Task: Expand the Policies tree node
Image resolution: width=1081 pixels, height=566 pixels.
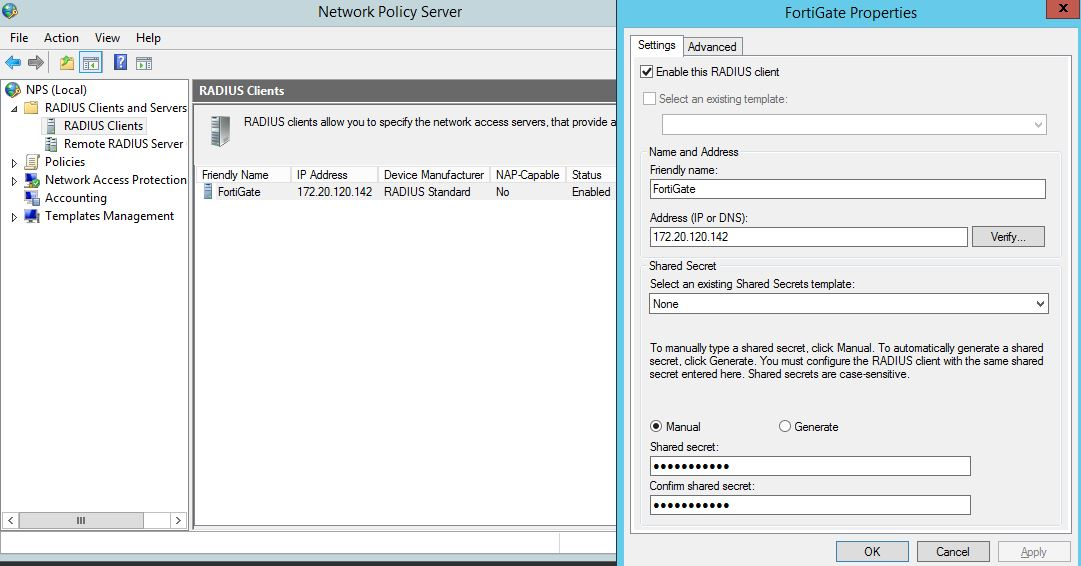Action: point(14,163)
